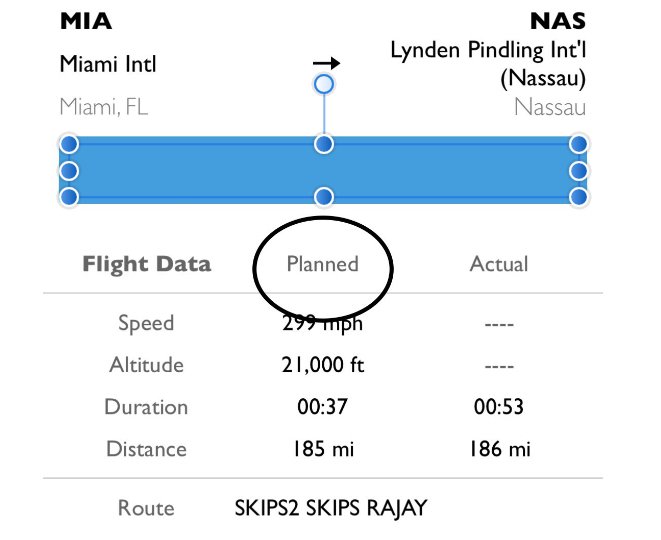Click the bottom-left resize handle of blue rectangle
This screenshot has height=540, width=661.
pyautogui.click(x=69, y=197)
